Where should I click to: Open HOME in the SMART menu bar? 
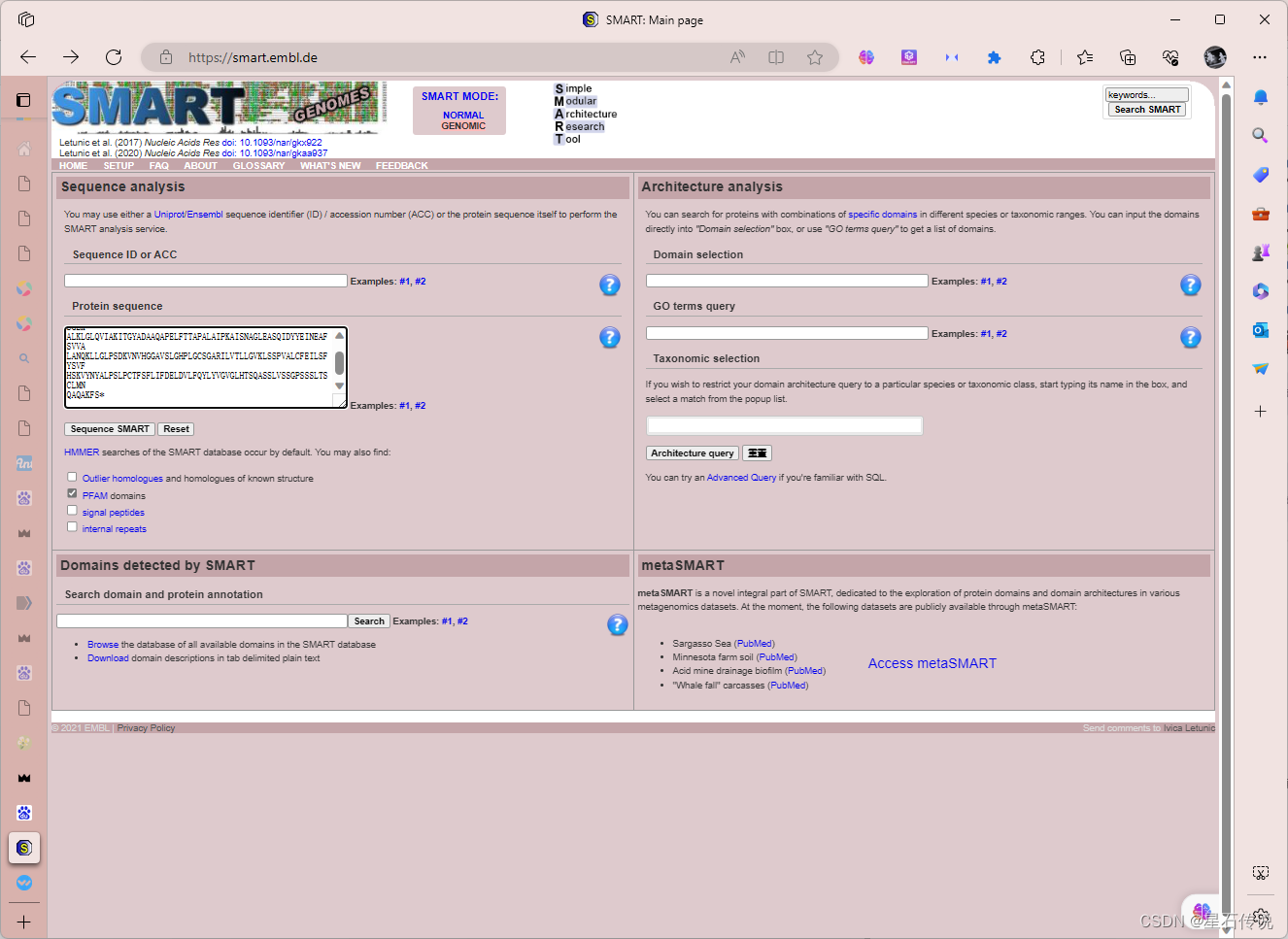coord(73,166)
